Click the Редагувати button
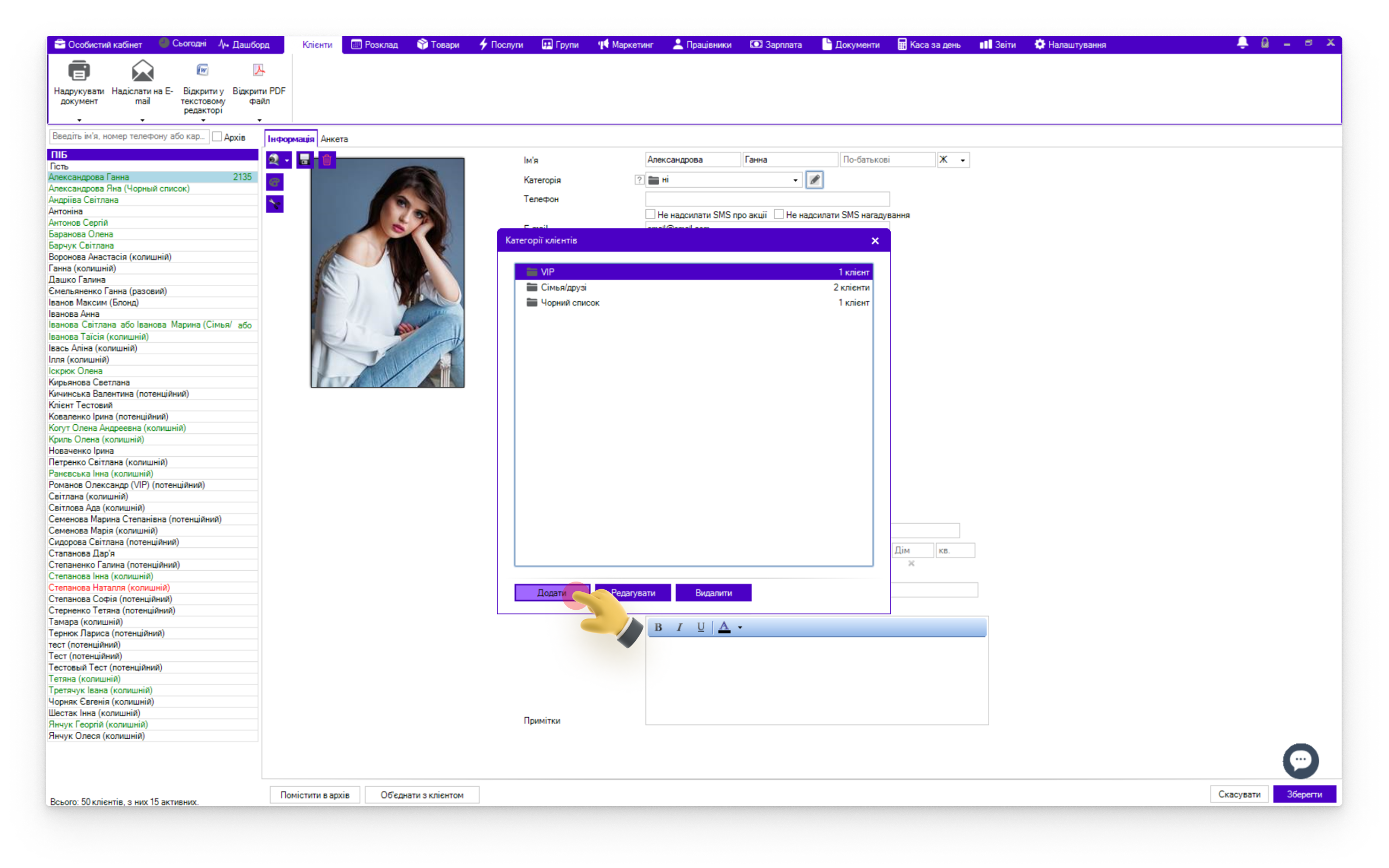The width and height of the screenshot is (1389, 868). (633, 592)
